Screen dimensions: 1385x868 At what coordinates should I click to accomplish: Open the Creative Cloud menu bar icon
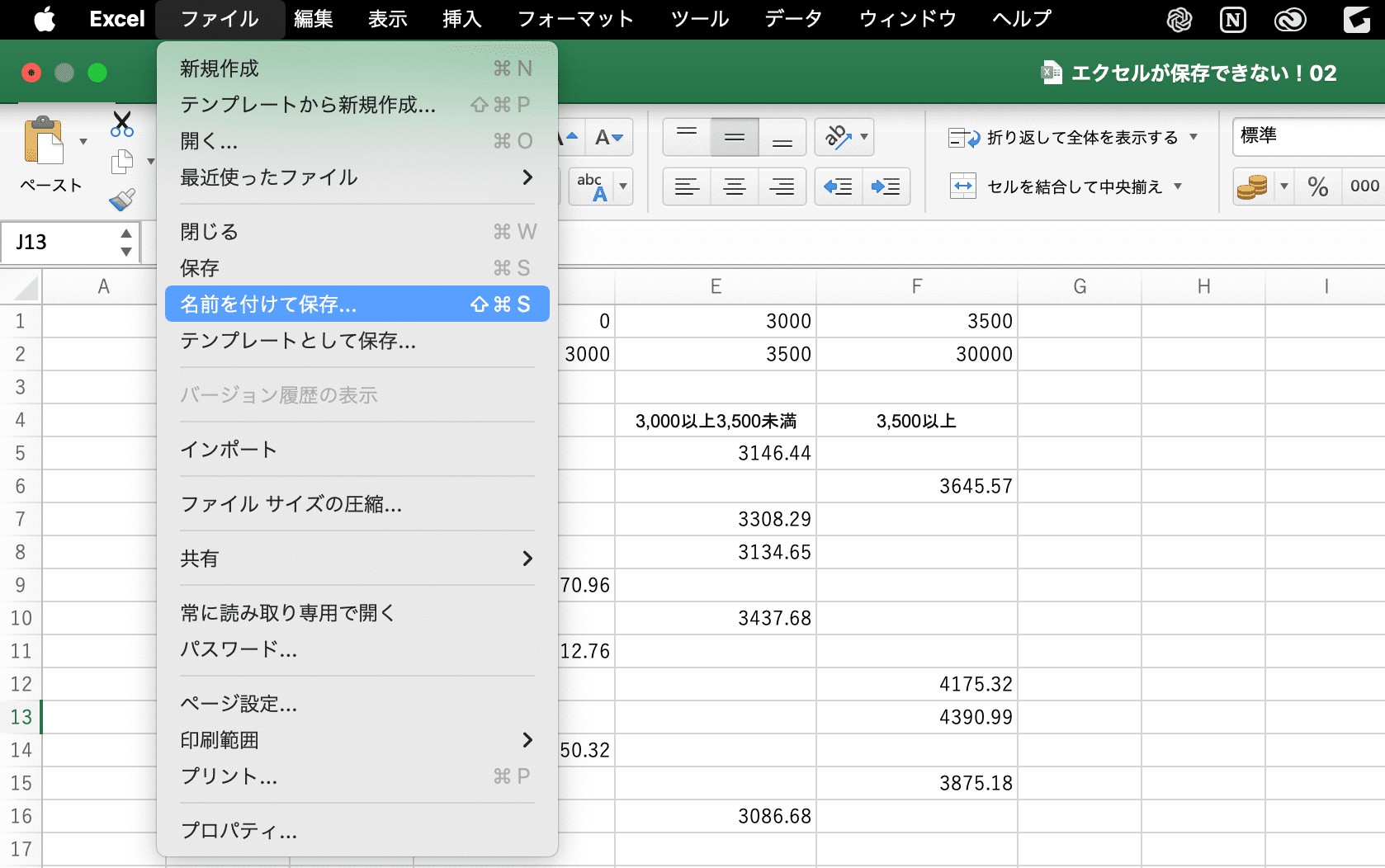coord(1290,19)
